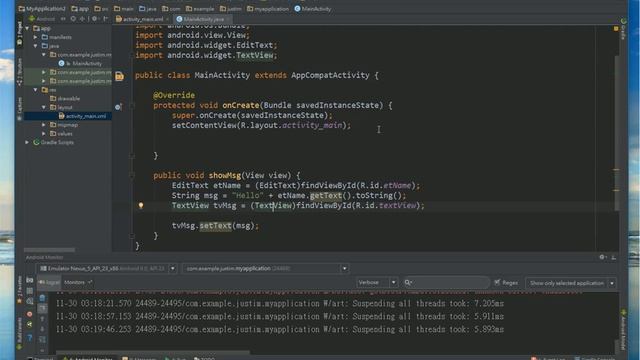Click the logcat search field
640x360 pixels.
coord(446,282)
